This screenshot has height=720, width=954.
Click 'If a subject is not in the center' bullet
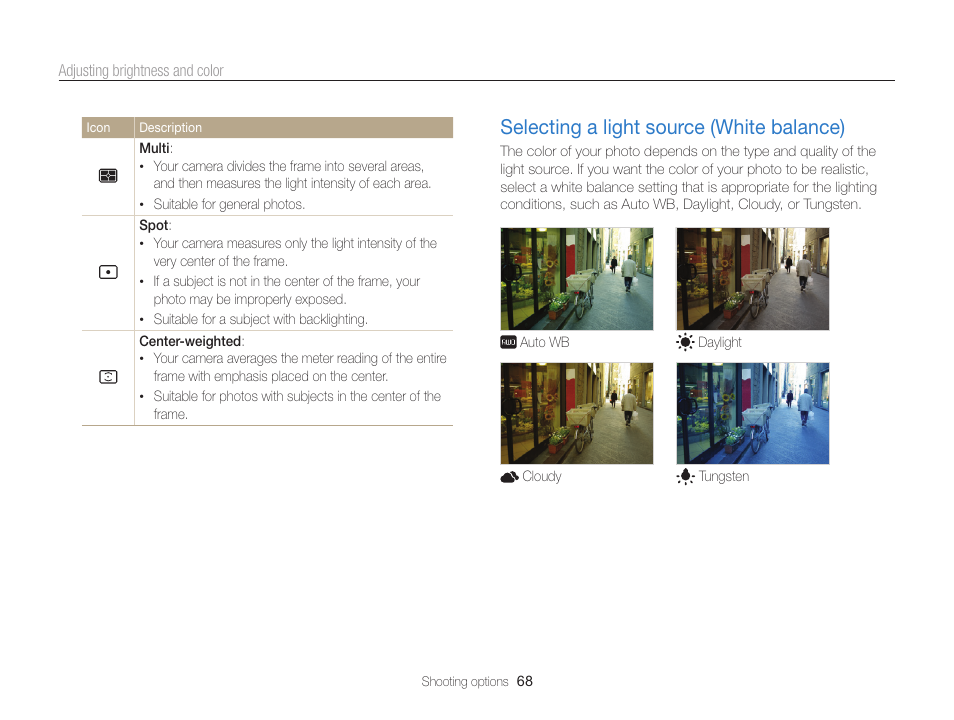point(287,290)
